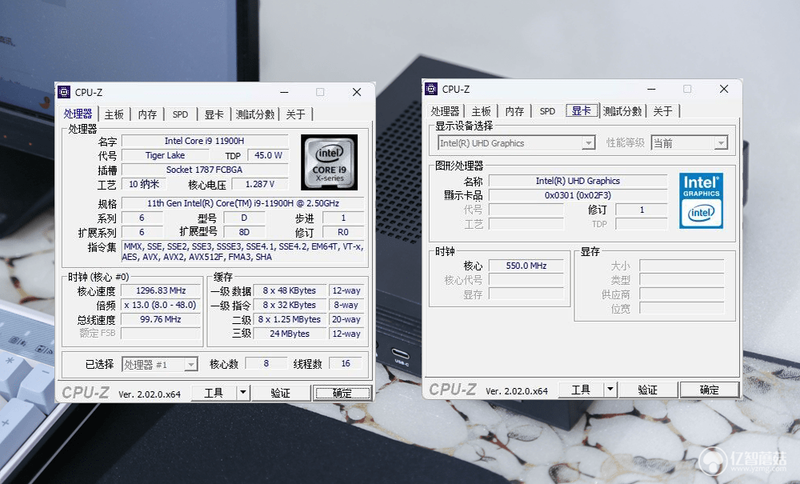Close the left CPU-Z window

(x=357, y=92)
